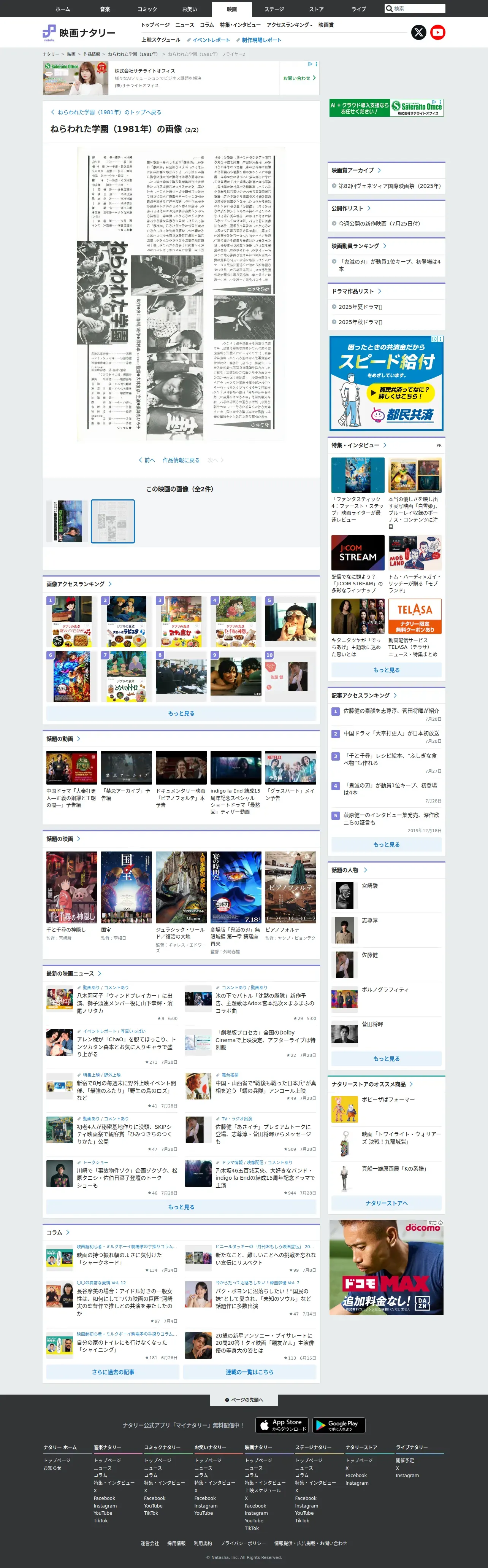This screenshot has width=488, height=1568.
Task: Open the 特集・インタビュー menu item
Action: 240,25
